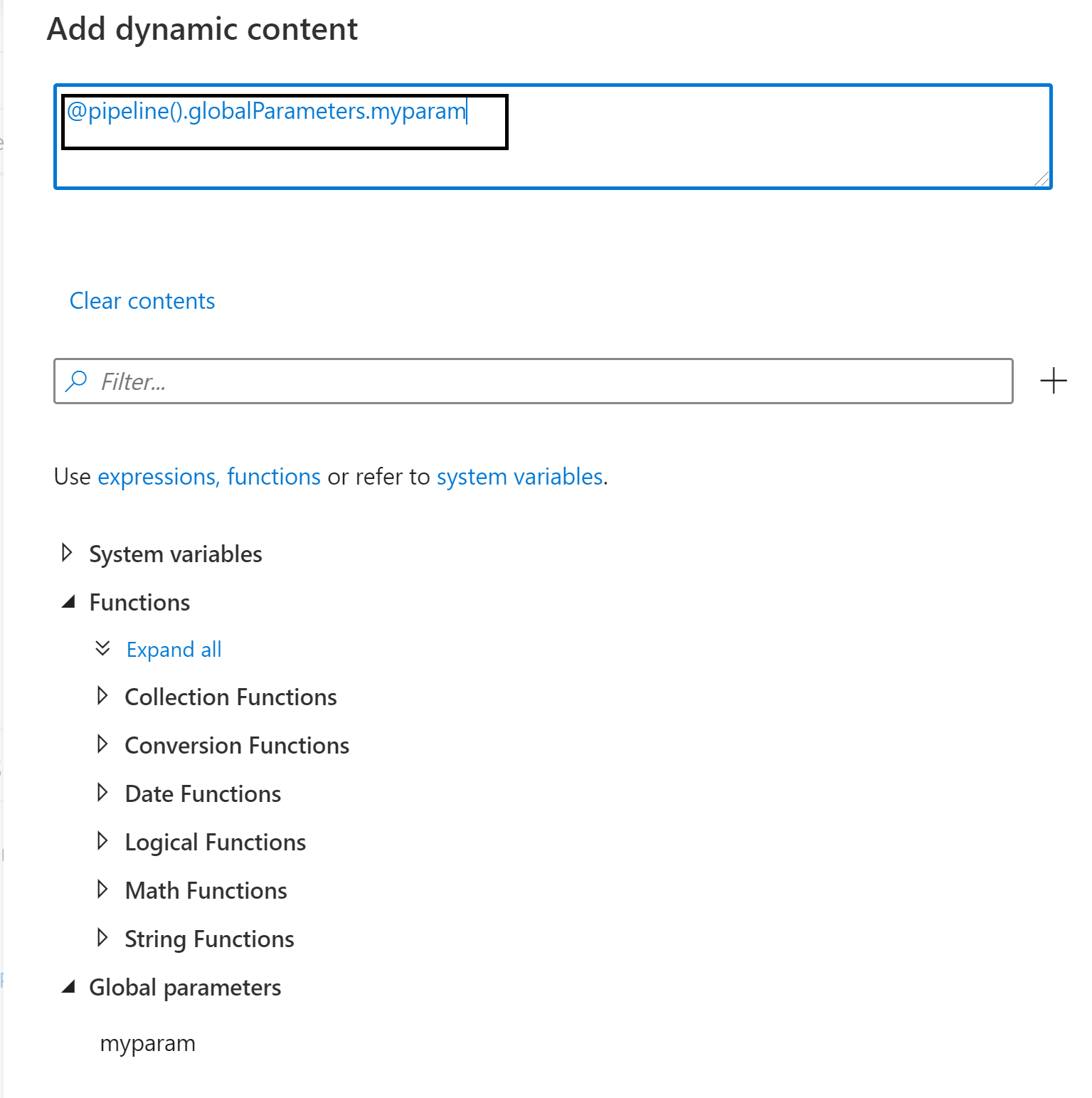Viewport: 1092px width, 1098px height.
Task: Click into the Filter search field
Action: click(x=541, y=381)
